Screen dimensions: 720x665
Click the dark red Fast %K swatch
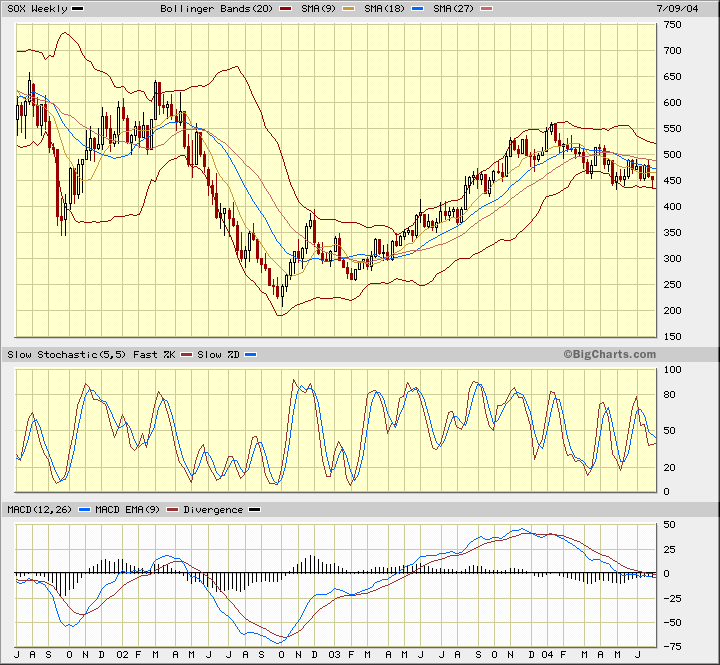click(186, 355)
